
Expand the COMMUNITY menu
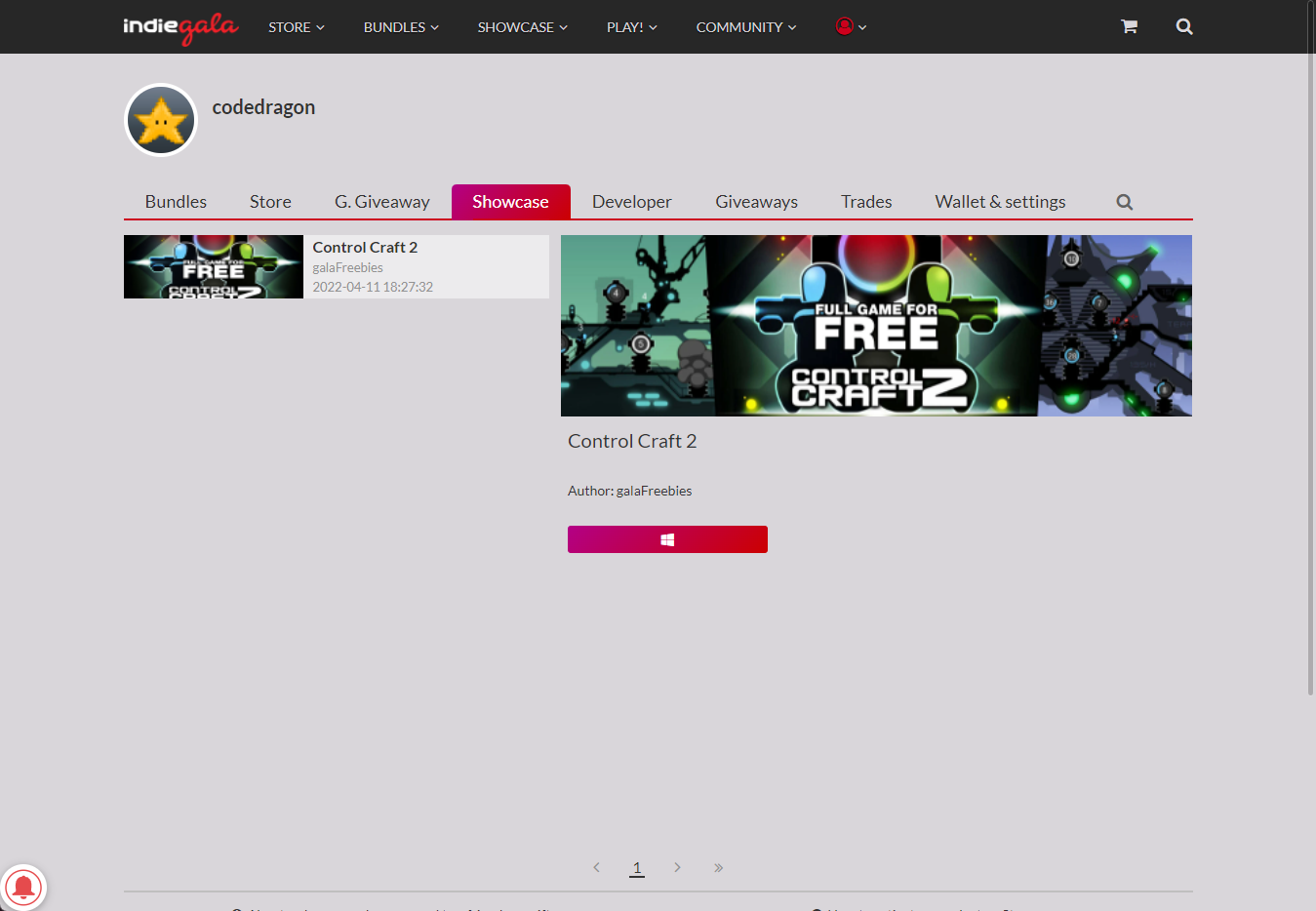tap(746, 27)
